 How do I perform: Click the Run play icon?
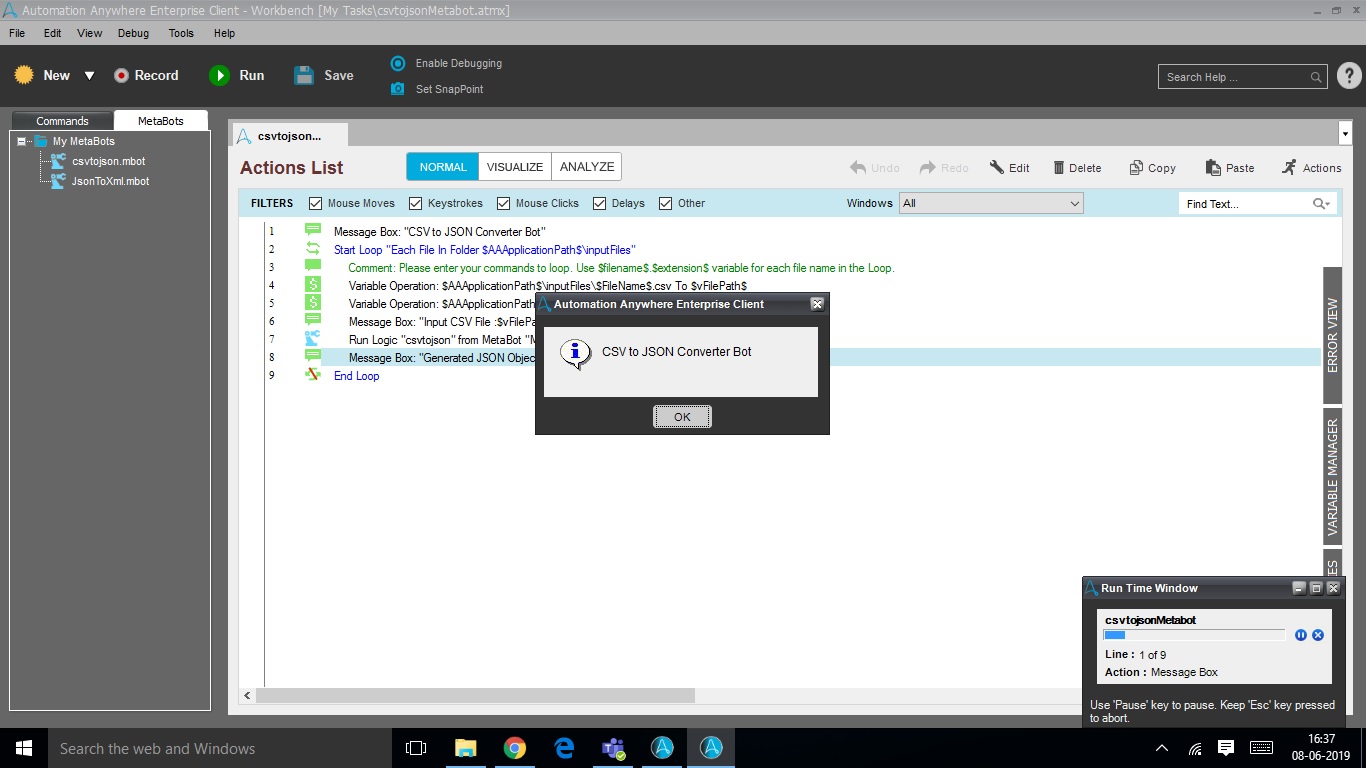coord(219,75)
